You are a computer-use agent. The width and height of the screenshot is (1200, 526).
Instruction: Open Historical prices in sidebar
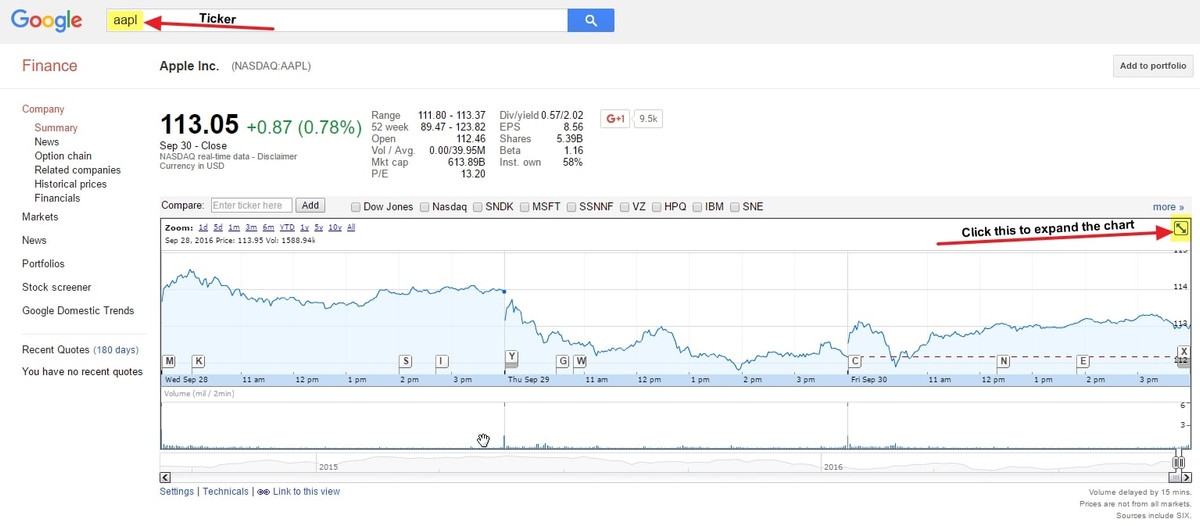click(71, 184)
